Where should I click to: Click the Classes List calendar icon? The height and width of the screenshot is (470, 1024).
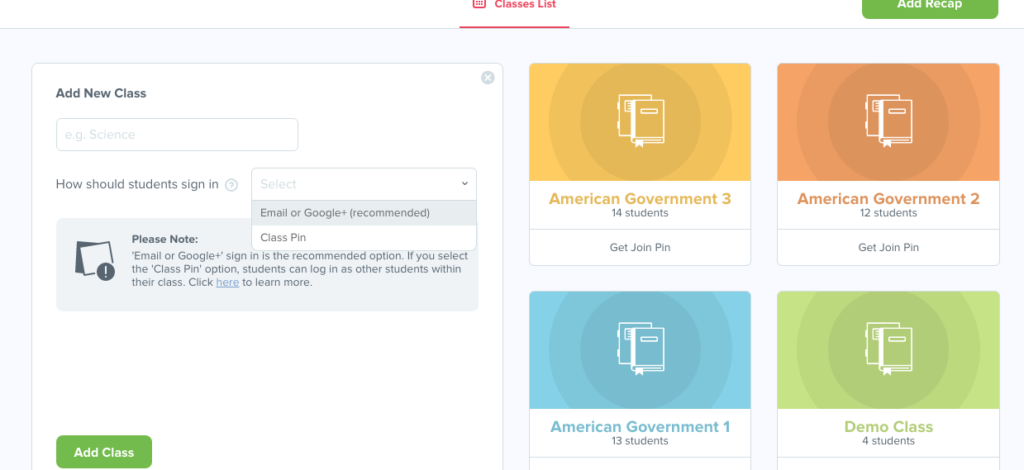[x=479, y=5]
